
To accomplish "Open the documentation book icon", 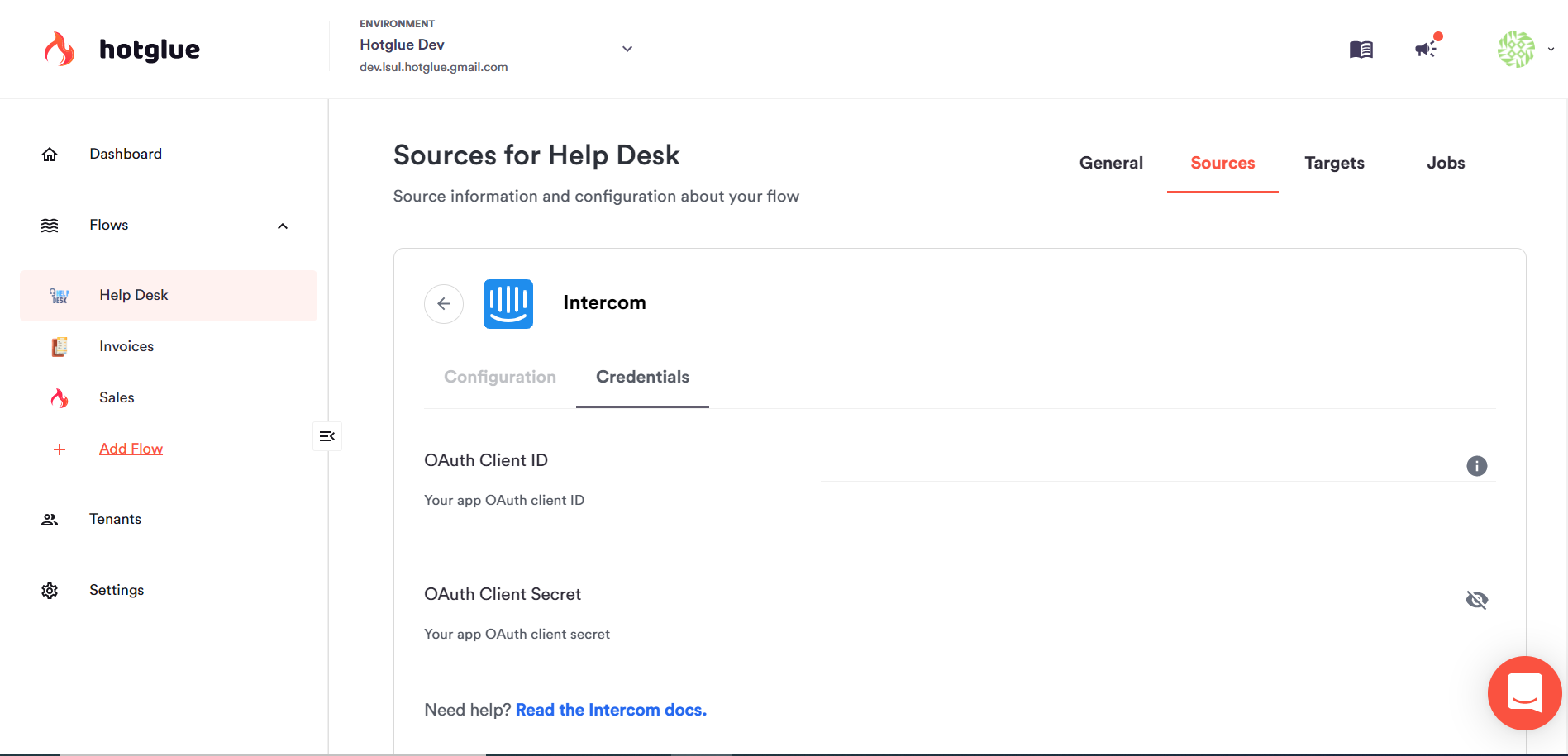I will pos(1361,50).
